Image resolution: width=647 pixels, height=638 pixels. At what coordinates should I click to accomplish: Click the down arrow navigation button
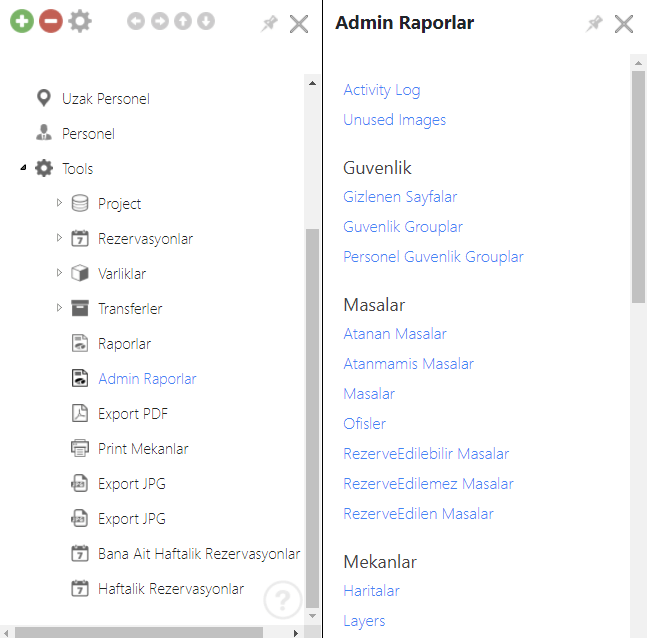[x=206, y=21]
